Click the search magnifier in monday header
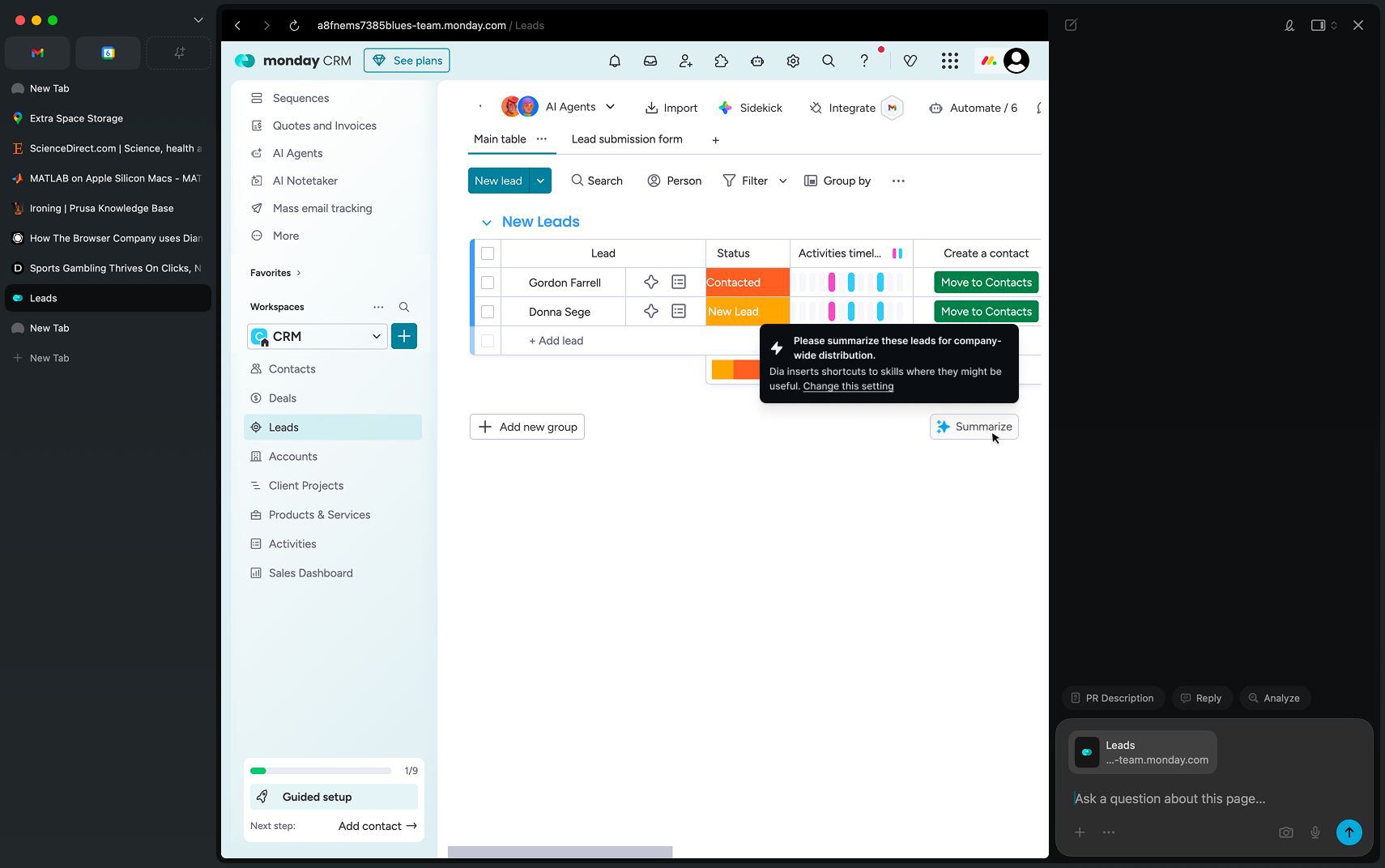The image size is (1385, 868). (x=829, y=61)
